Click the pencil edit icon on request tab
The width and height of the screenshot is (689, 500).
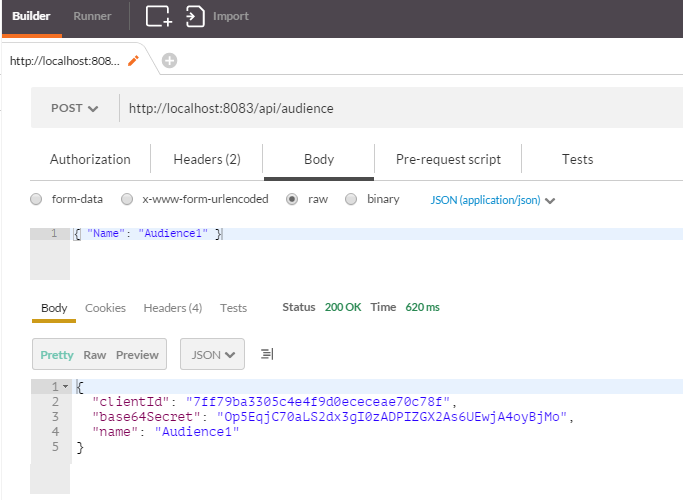(133, 61)
